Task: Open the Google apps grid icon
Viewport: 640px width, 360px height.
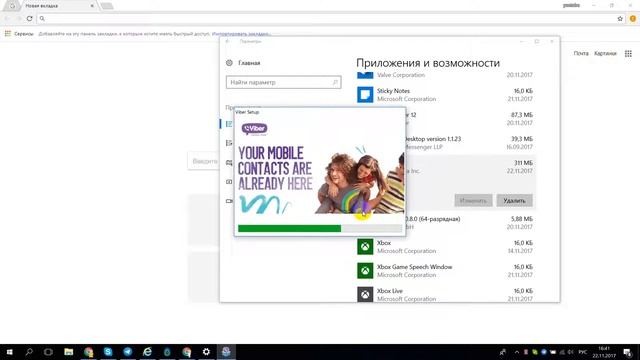Action: pyautogui.click(x=628, y=53)
